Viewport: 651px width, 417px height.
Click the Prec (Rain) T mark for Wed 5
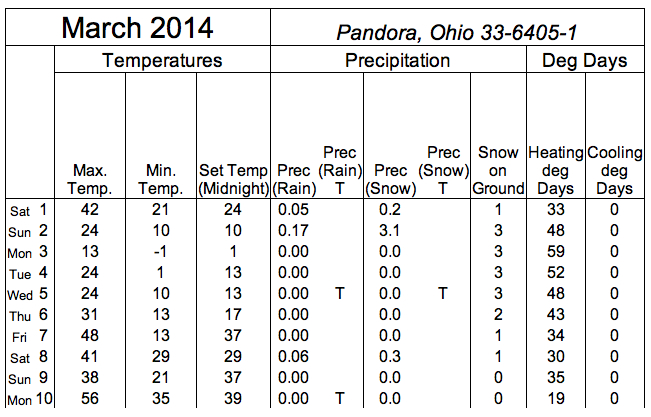(x=340, y=294)
